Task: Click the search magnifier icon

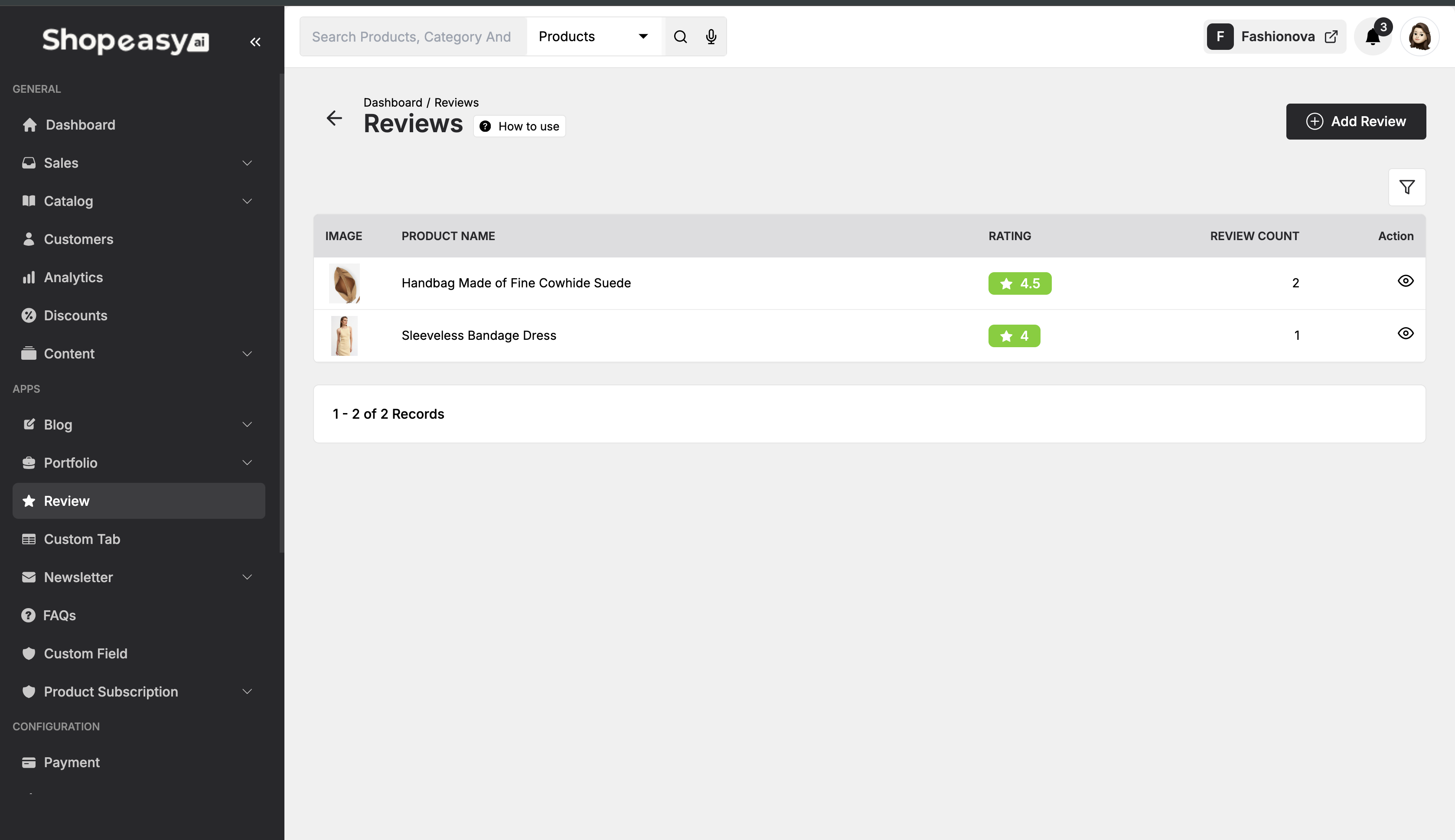Action: [681, 36]
